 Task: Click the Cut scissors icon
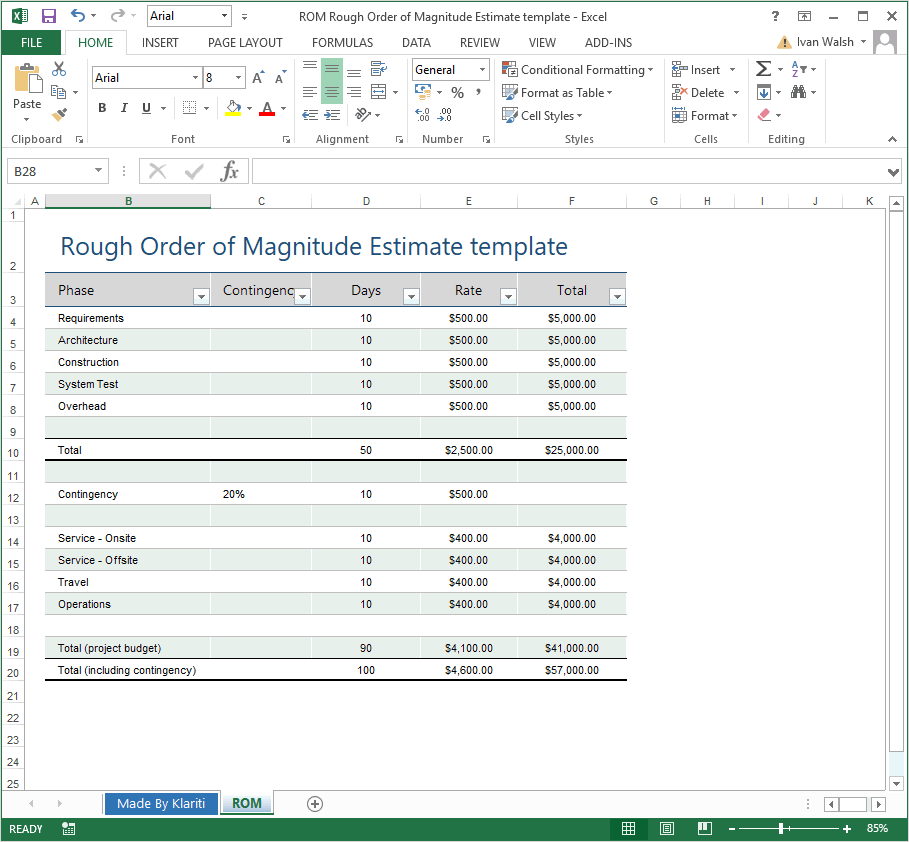coord(59,69)
